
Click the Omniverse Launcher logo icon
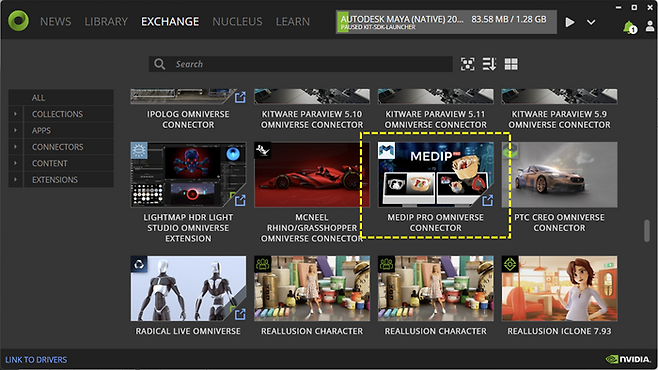pos(18,21)
